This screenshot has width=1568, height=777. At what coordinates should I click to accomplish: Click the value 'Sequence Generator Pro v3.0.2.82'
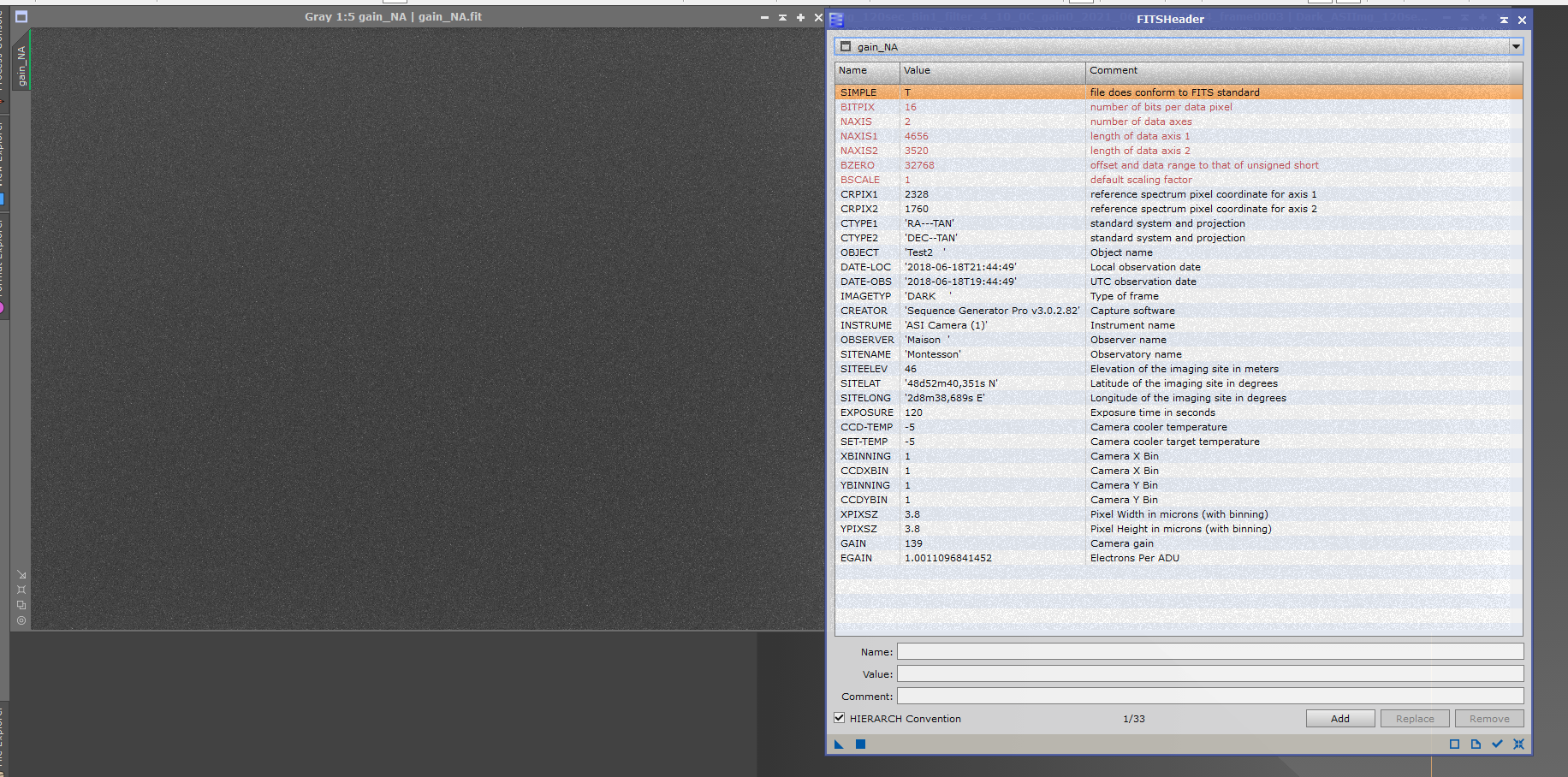(992, 311)
